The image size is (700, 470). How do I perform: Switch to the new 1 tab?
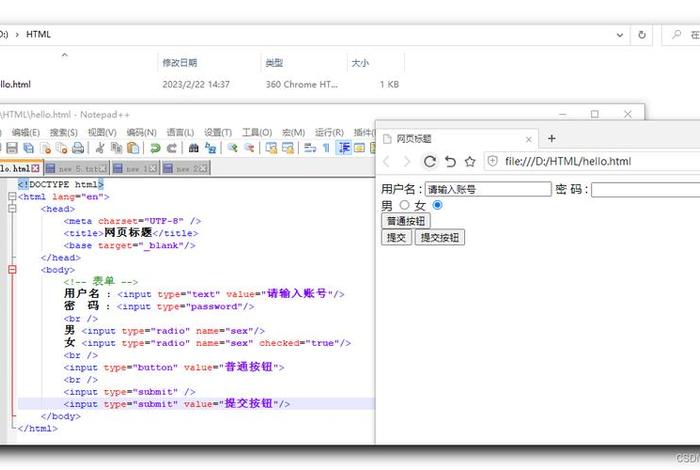click(135, 168)
